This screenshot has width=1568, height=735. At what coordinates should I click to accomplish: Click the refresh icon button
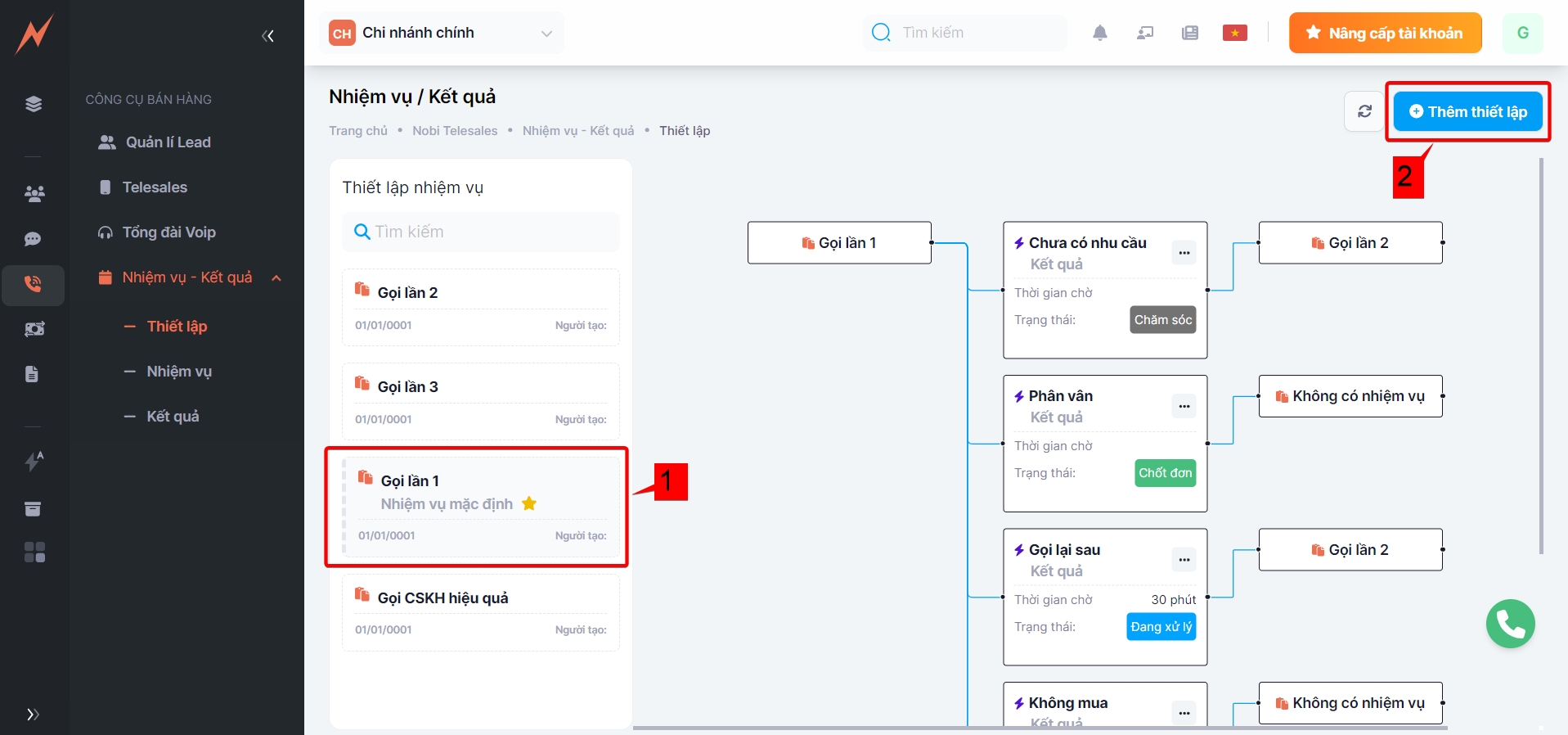(1364, 111)
